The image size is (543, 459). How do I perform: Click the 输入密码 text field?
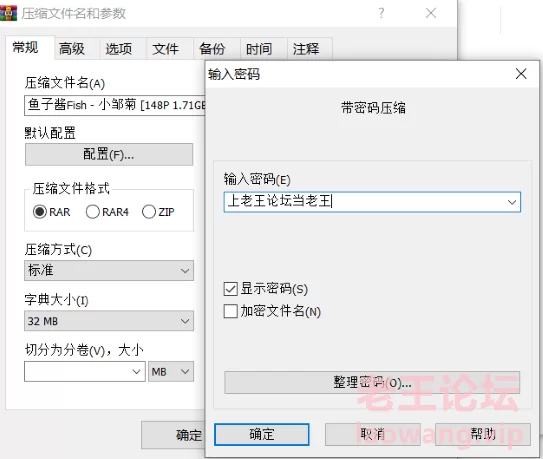pyautogui.click(x=372, y=202)
